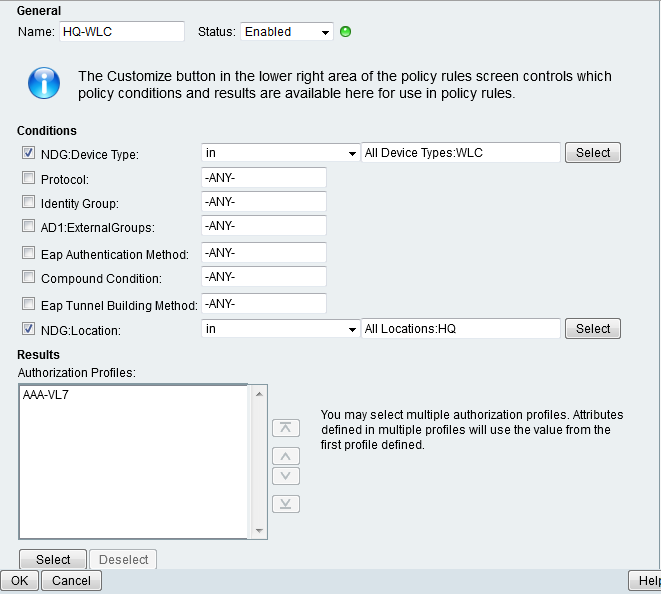This screenshot has width=661, height=594.
Task: Click the green enabled status indicator
Action: click(346, 32)
